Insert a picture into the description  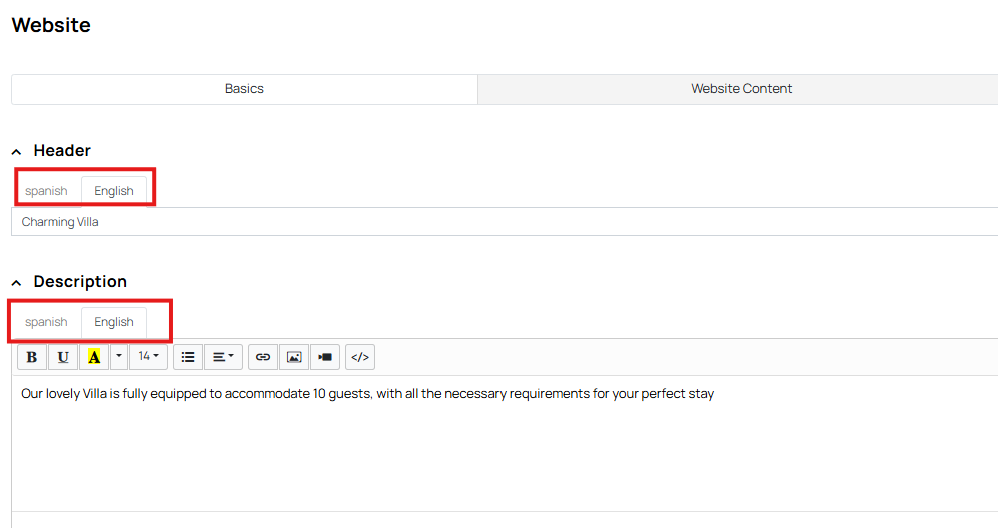[x=294, y=357]
